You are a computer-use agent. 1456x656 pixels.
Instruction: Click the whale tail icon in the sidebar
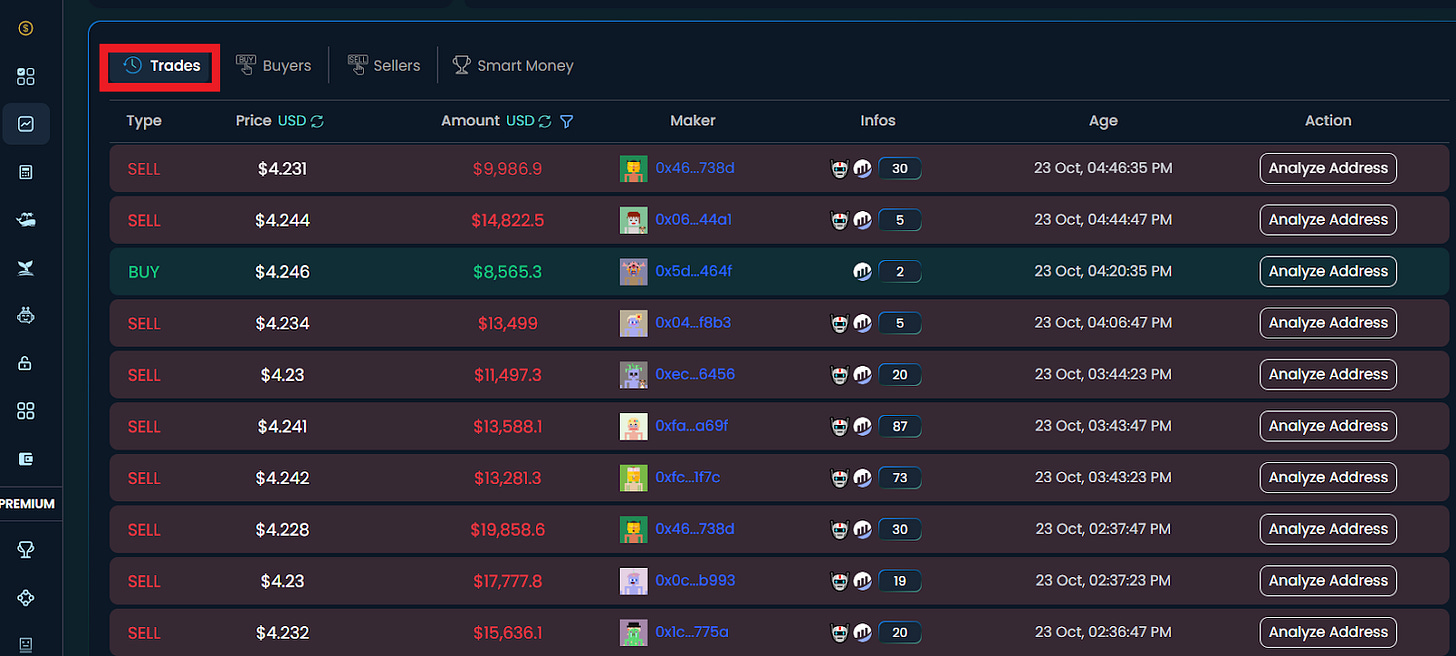point(25,268)
